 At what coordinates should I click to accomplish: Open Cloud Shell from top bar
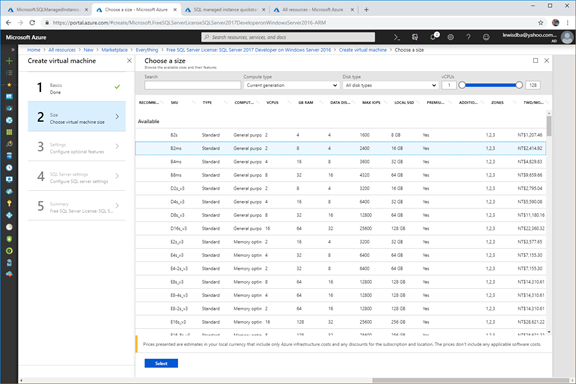pos(397,37)
